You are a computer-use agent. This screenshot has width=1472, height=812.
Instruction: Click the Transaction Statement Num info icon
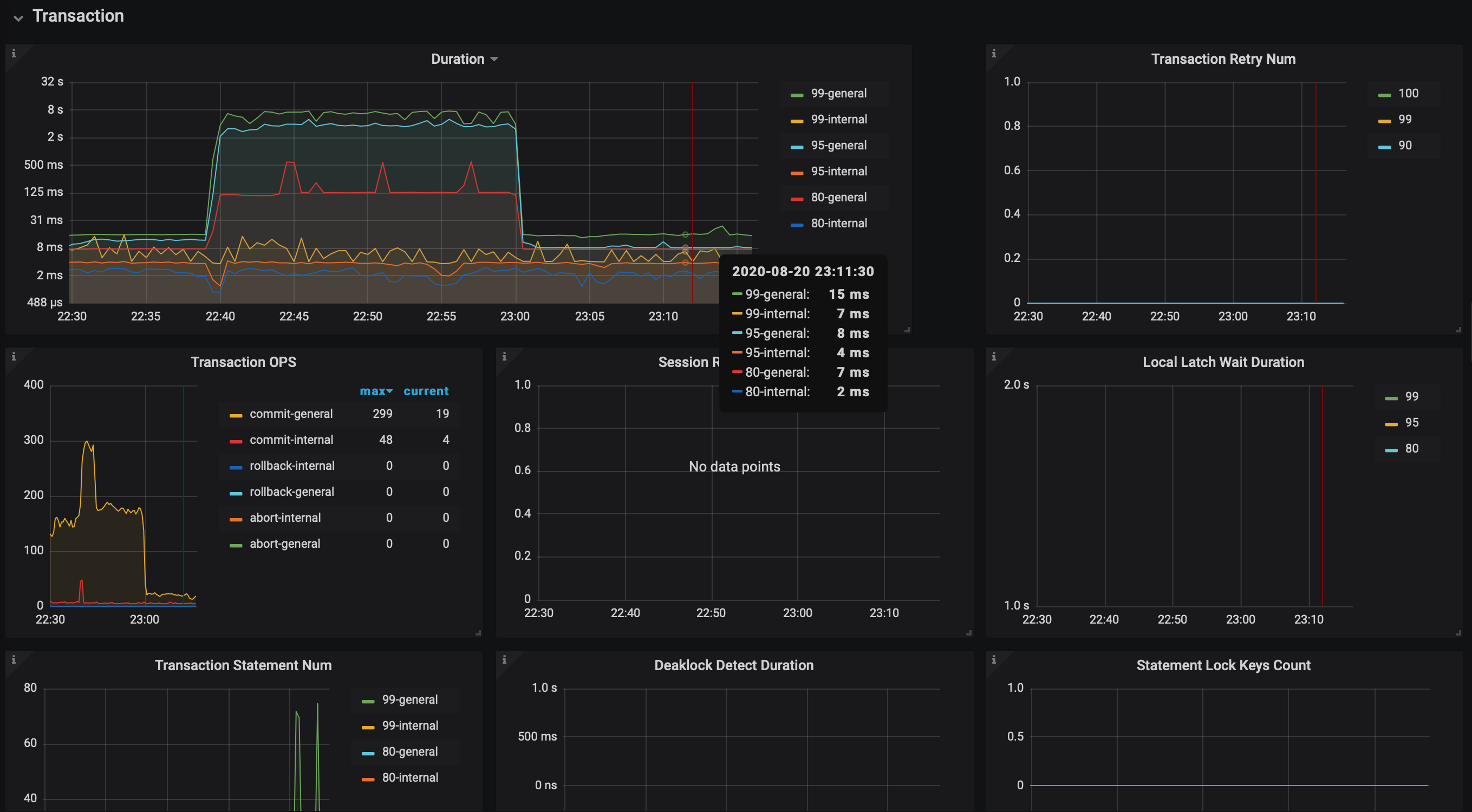tap(14, 659)
